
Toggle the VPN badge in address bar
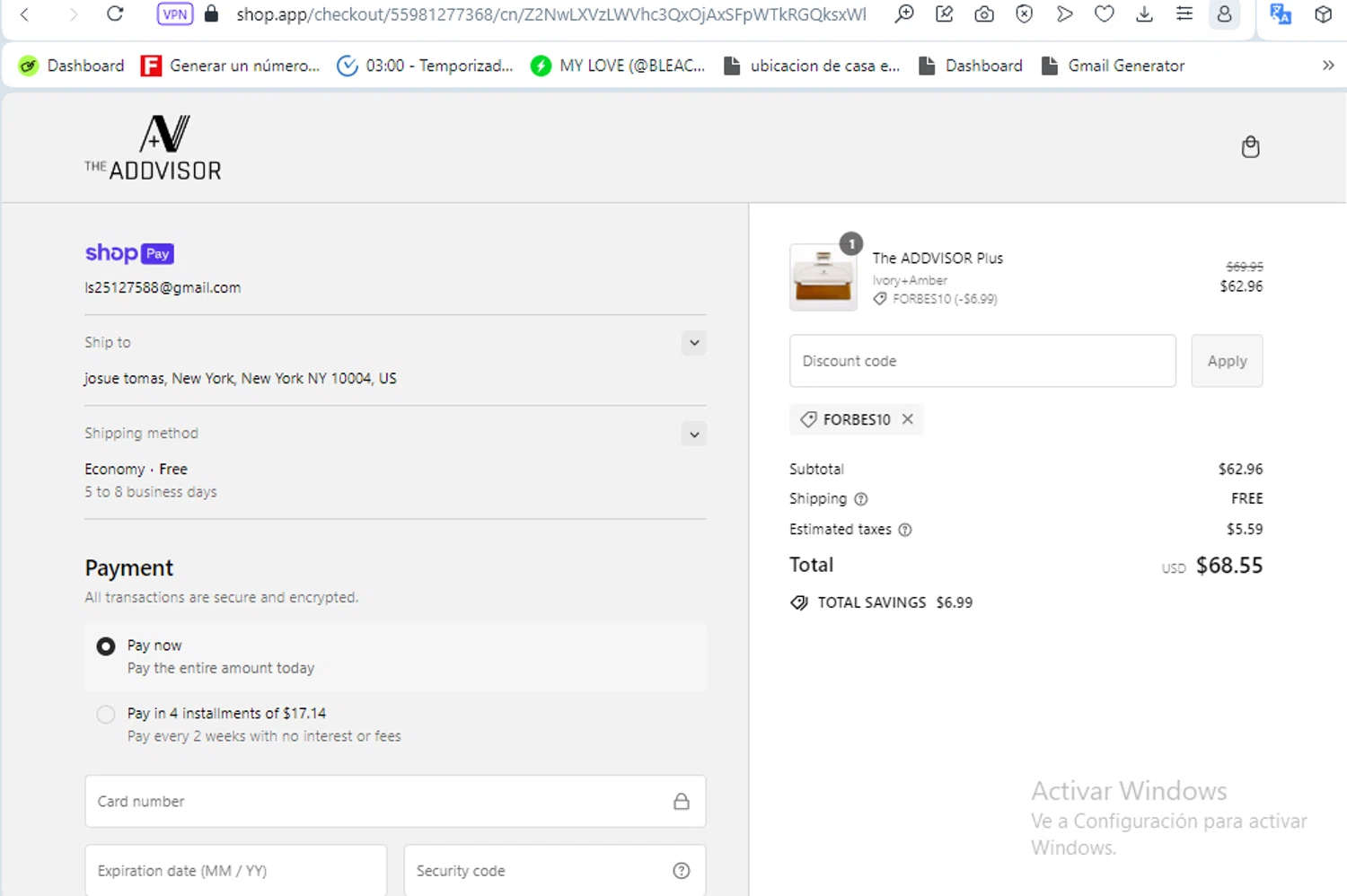click(175, 13)
